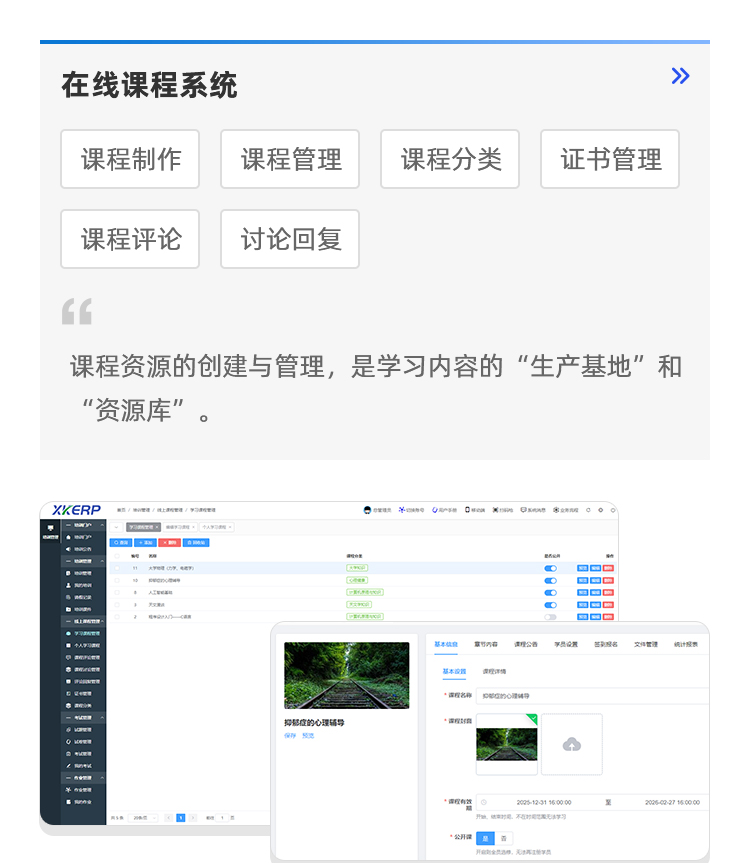Click the clock icon in course validity field
This screenshot has width=750, height=863.
coord(484,802)
